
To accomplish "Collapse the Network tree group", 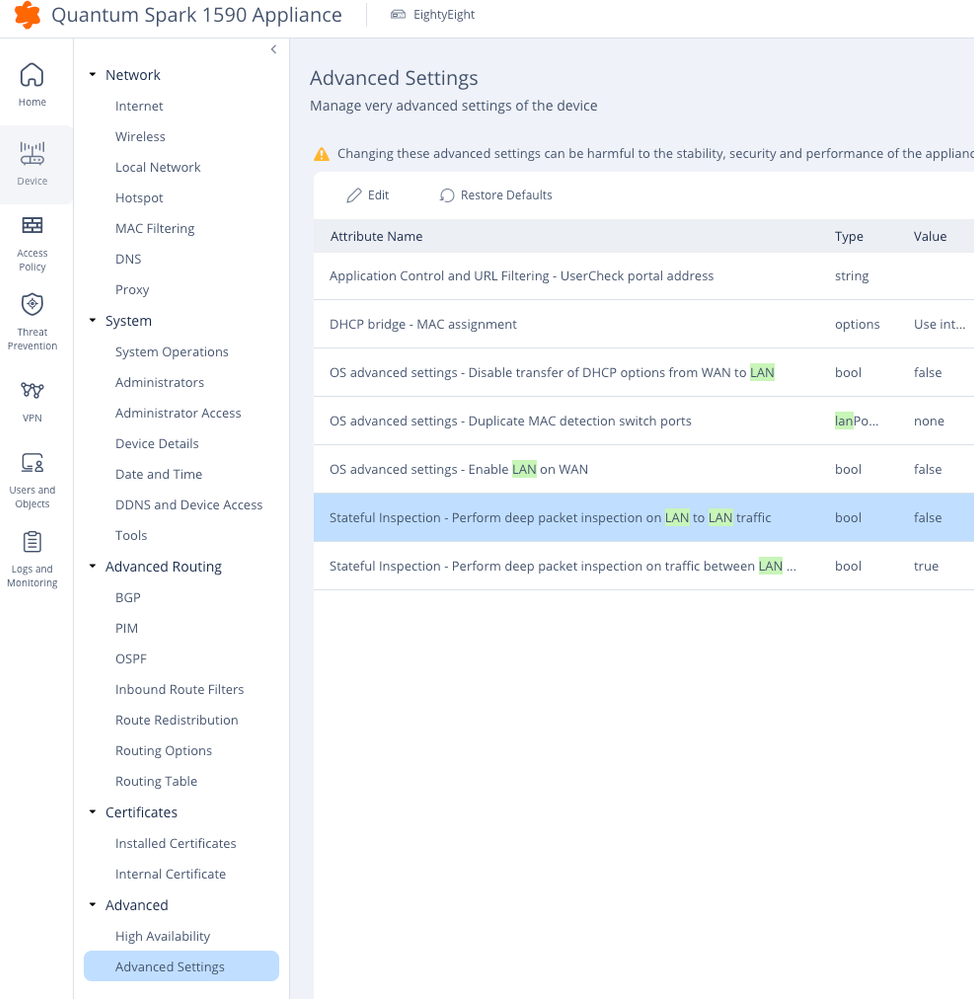I will pos(92,75).
